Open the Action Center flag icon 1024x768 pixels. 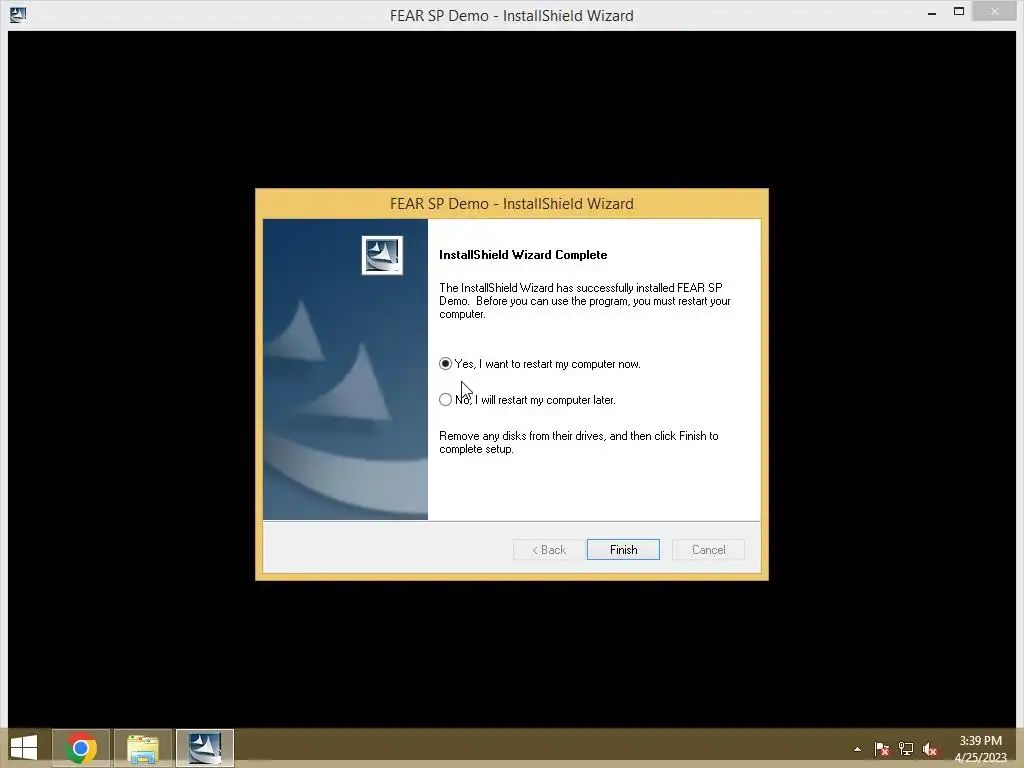(882, 749)
